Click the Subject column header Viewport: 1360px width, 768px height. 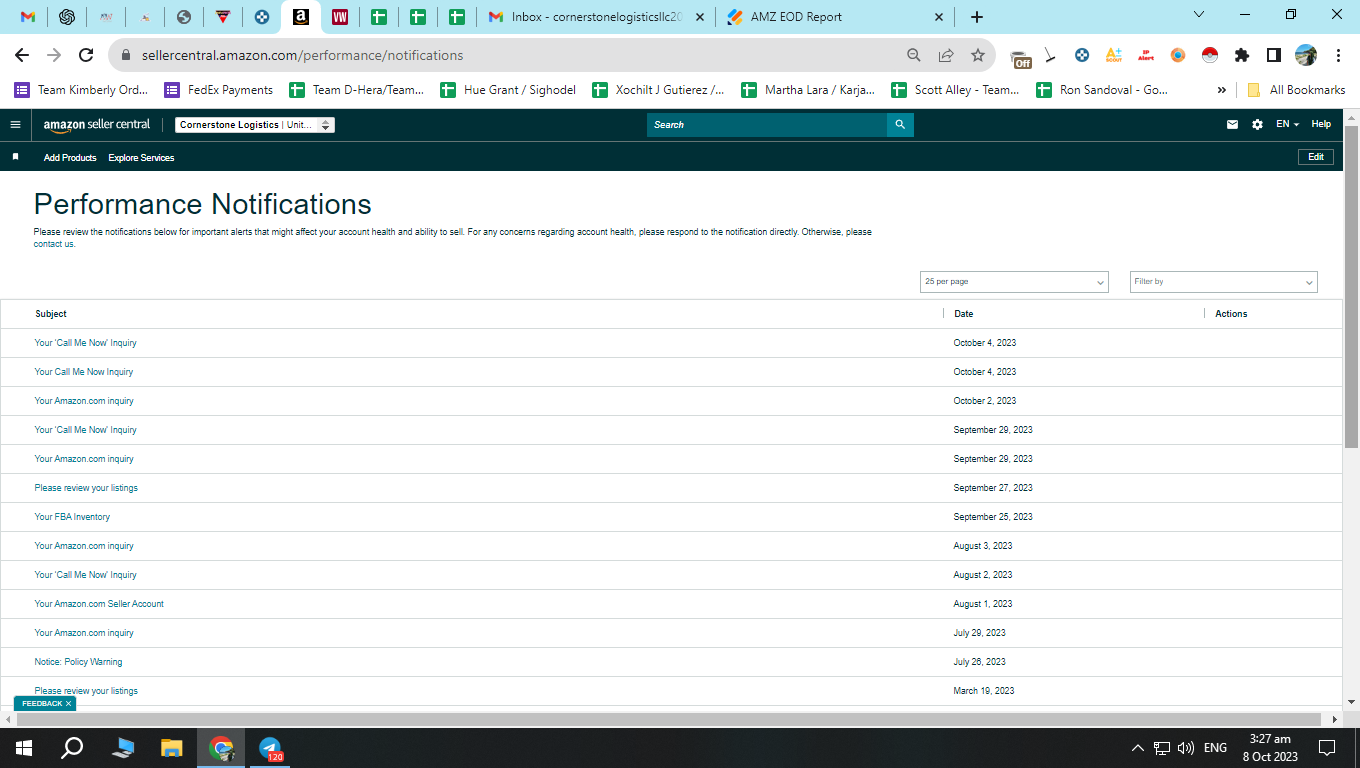point(51,314)
